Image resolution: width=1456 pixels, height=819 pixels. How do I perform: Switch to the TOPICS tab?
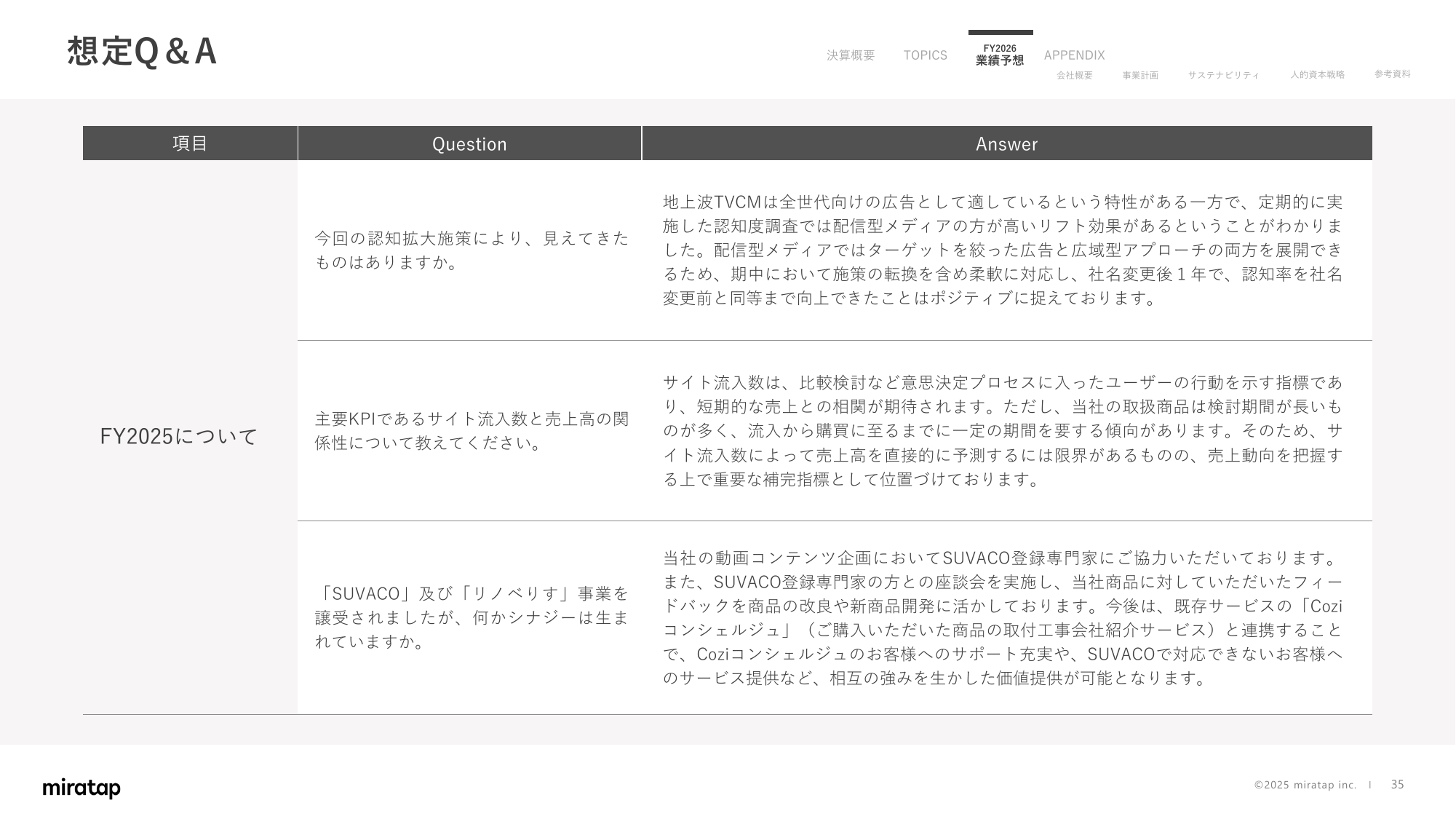tap(925, 55)
